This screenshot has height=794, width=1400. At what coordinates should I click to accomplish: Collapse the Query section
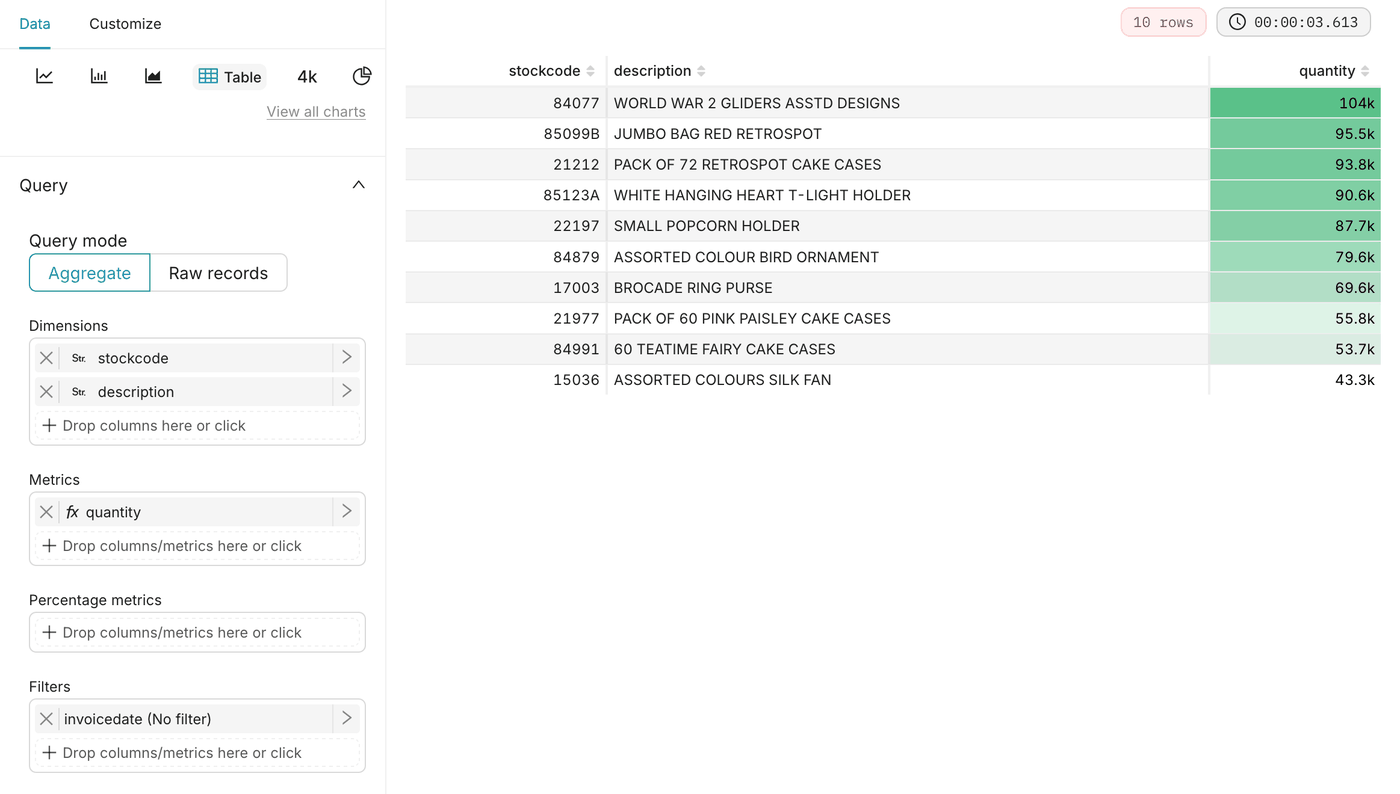(x=358, y=185)
